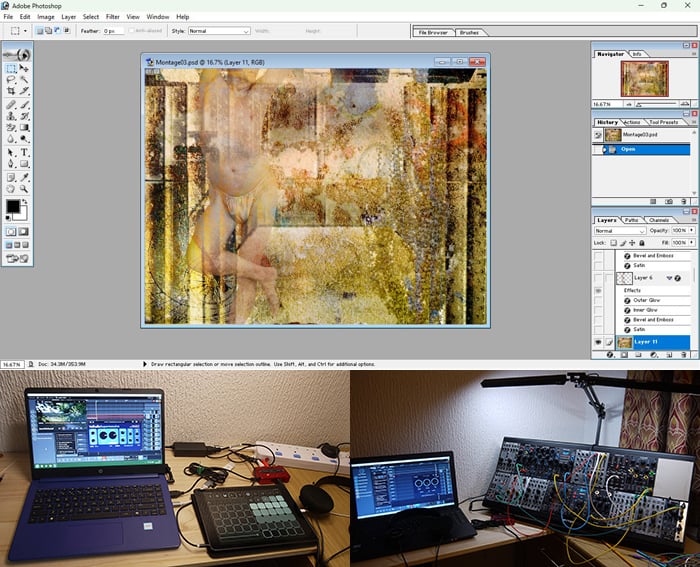Image resolution: width=700 pixels, height=567 pixels.
Task: Open the Brushes palette tab
Action: click(x=469, y=33)
